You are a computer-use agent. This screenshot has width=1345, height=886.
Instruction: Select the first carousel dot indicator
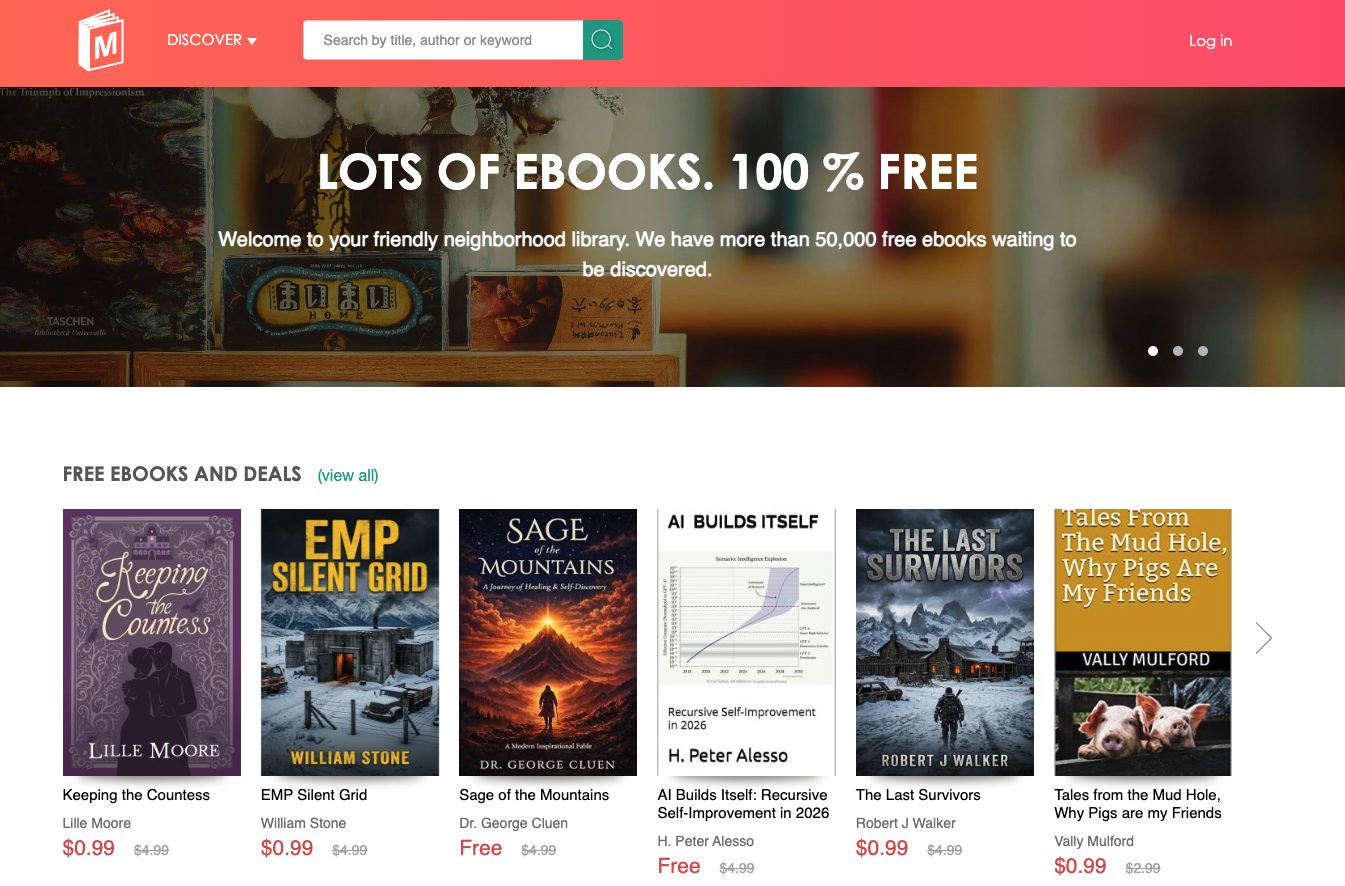(x=1152, y=351)
